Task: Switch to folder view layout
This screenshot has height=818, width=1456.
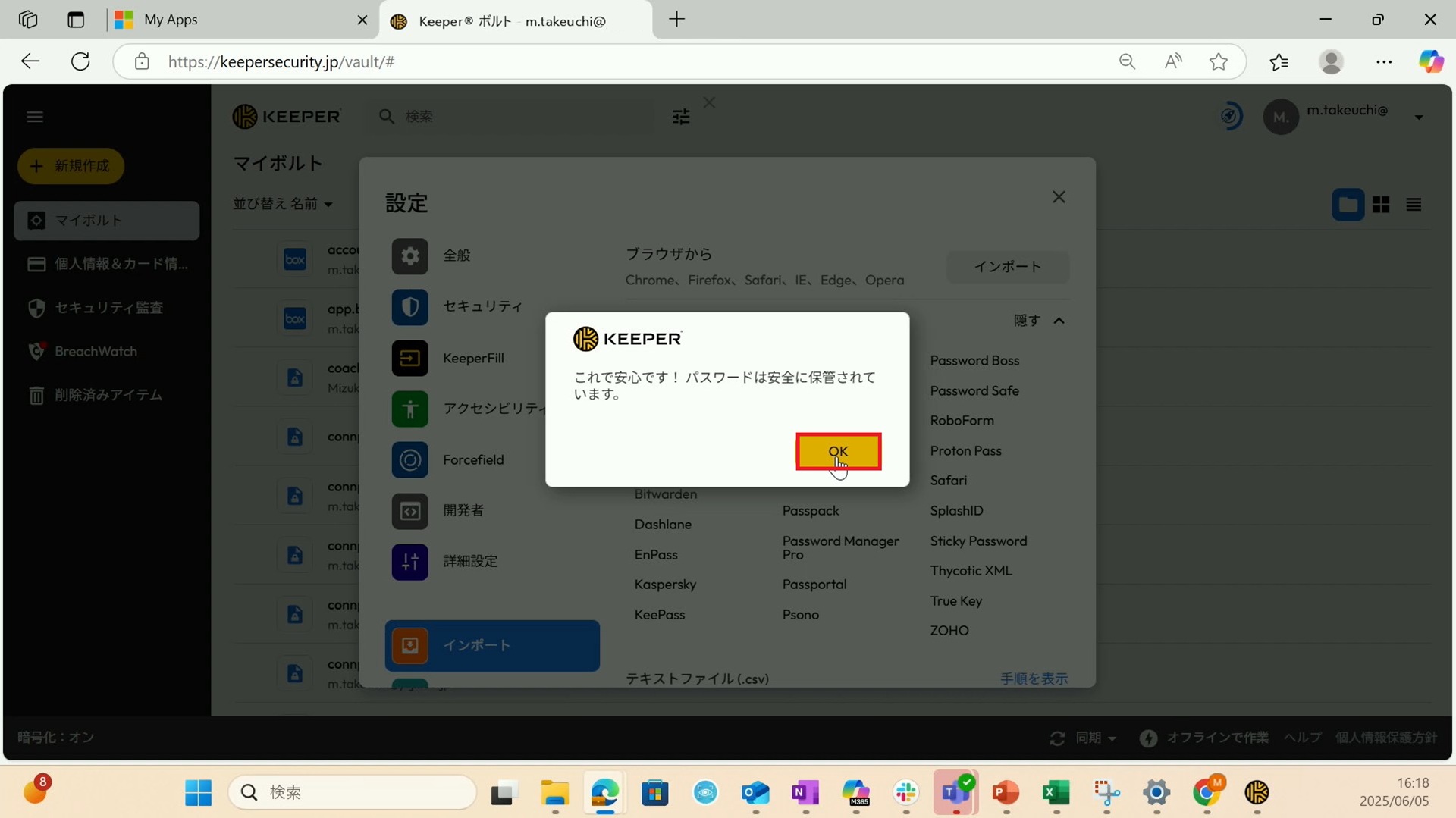Action: tap(1348, 205)
